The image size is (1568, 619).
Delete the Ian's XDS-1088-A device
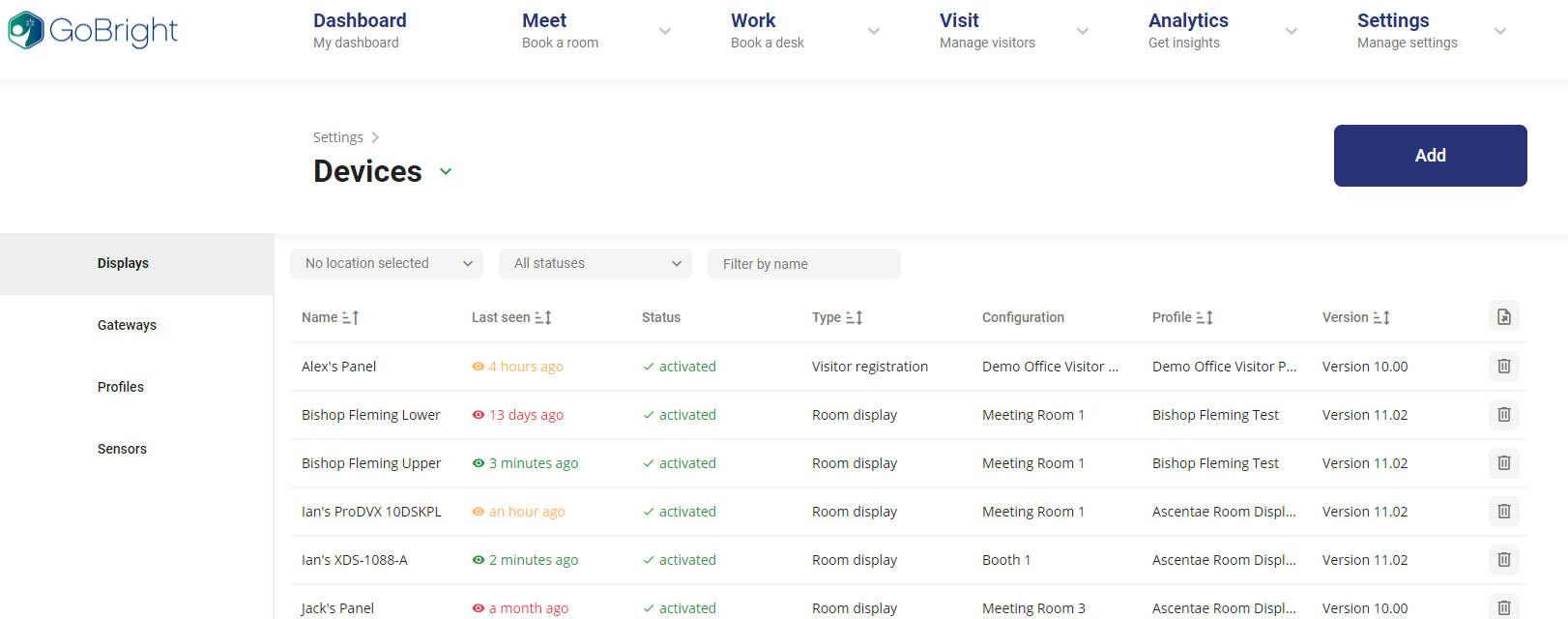coord(1504,560)
